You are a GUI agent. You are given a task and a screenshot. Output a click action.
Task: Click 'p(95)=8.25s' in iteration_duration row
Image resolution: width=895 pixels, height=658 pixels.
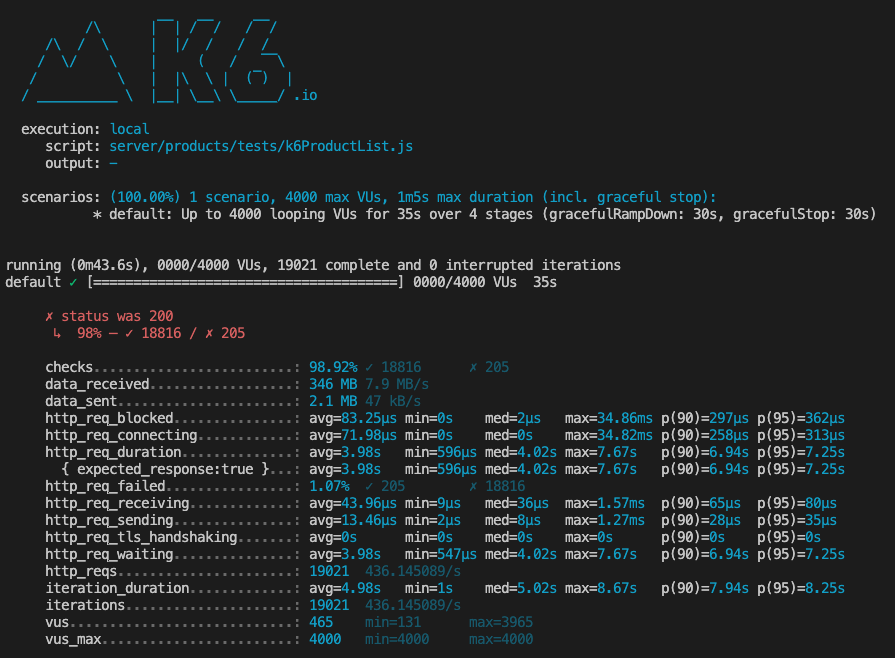(x=801, y=588)
